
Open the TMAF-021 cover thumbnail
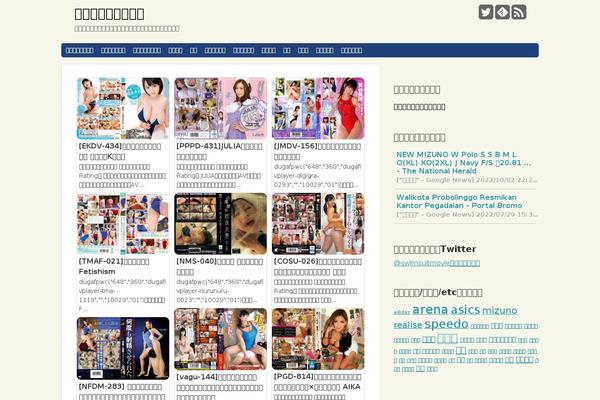pyautogui.click(x=123, y=224)
